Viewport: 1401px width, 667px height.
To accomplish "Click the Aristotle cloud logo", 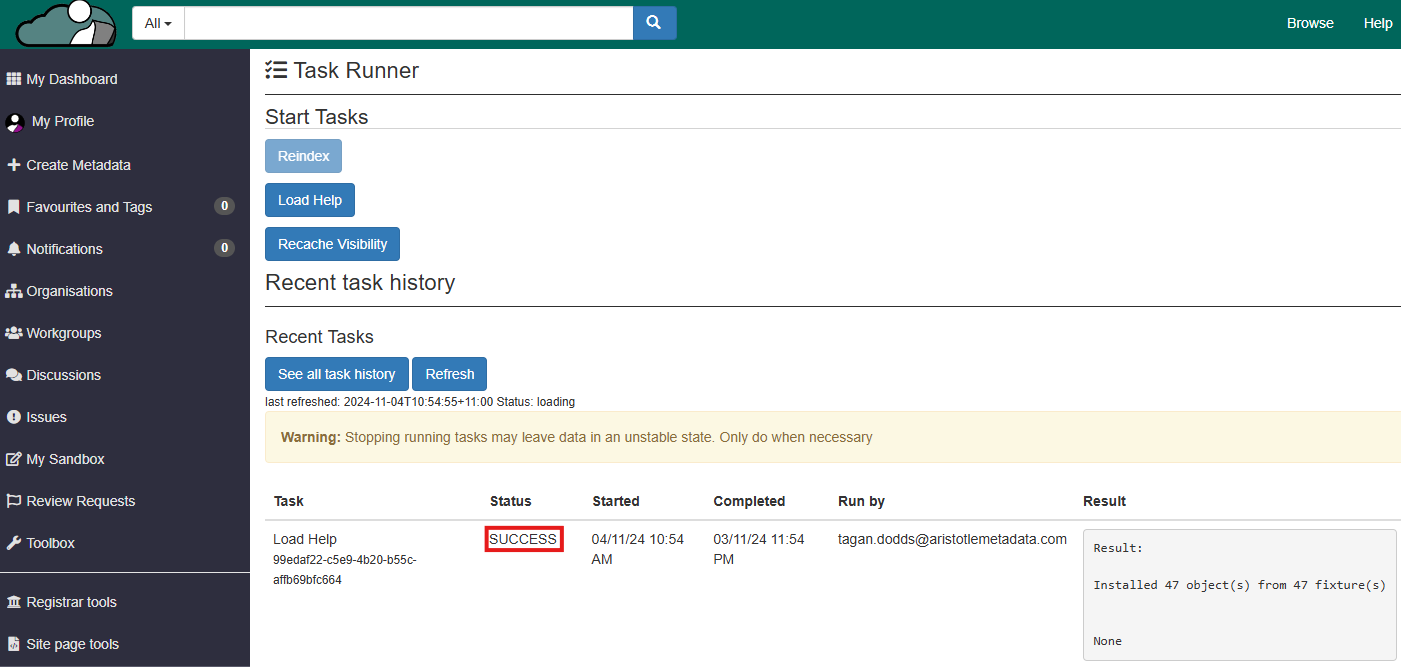I will point(67,24).
